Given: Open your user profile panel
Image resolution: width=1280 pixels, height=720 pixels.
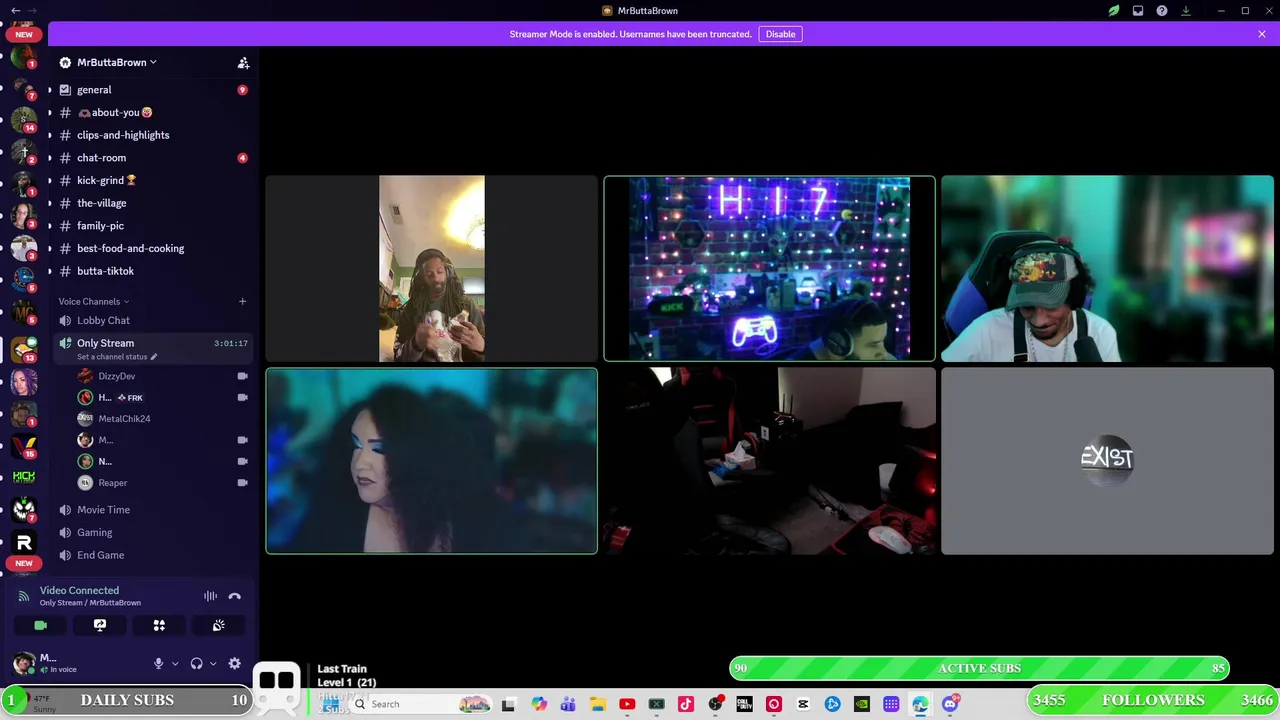Looking at the screenshot, I should tap(78, 663).
